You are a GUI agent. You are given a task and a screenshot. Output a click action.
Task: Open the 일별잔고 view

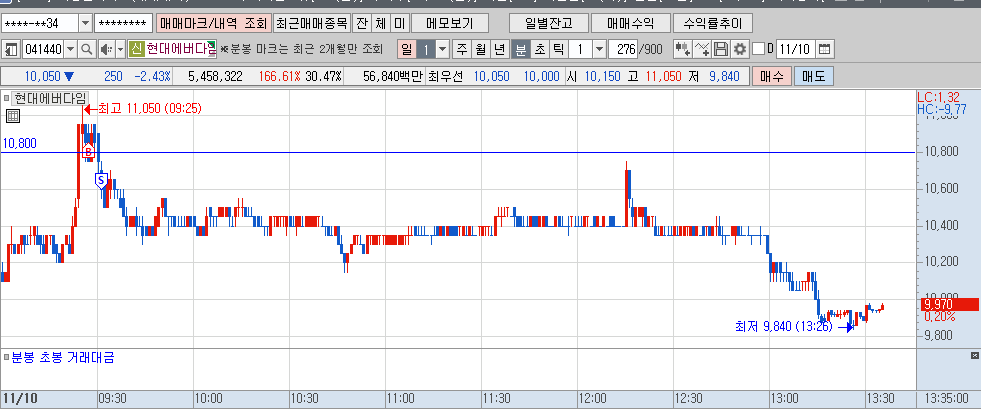[549, 24]
